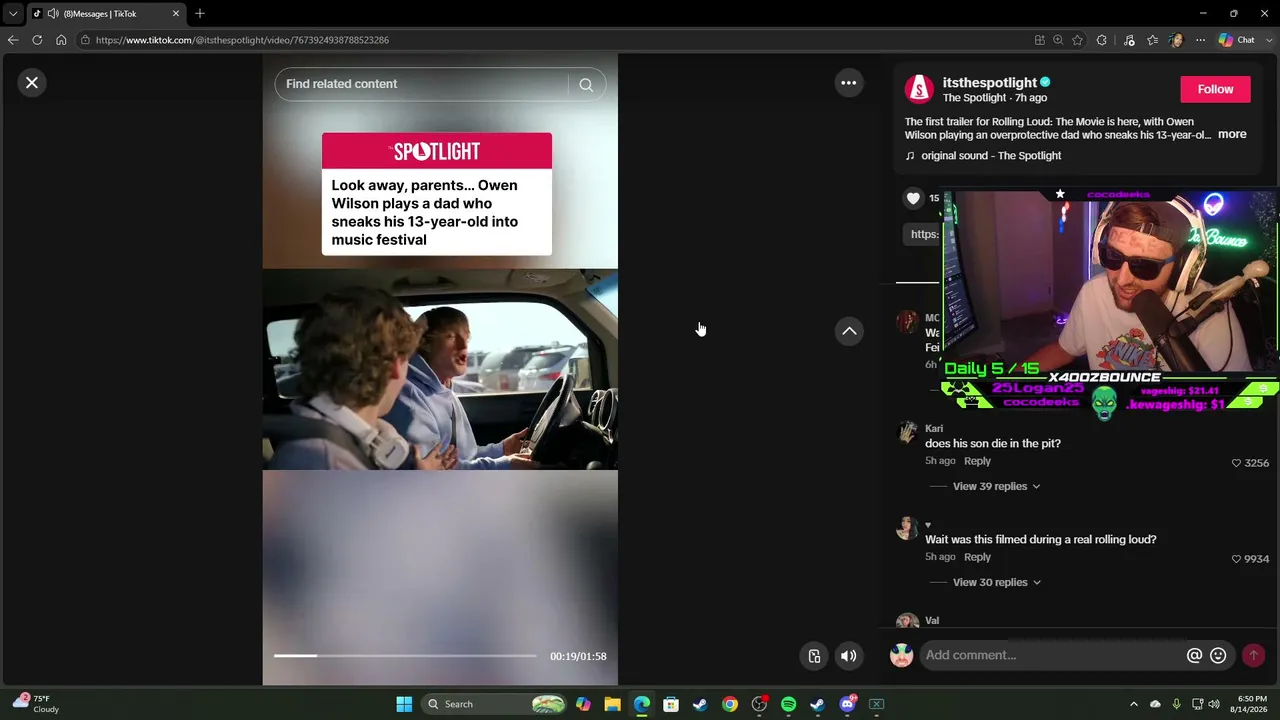Screen dimensions: 1280x720
Task: Open Spotify from taskbar
Action: coord(788,704)
